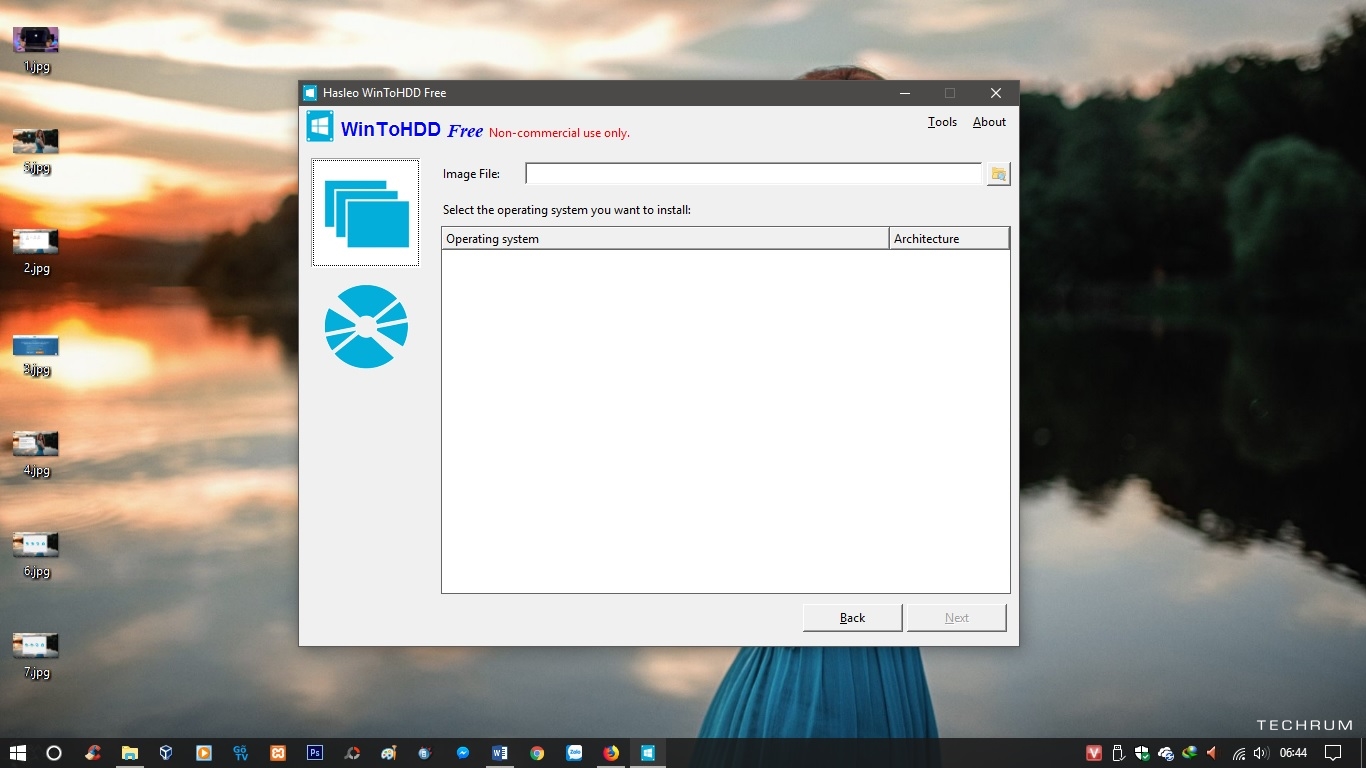Select the 6.jpg desktop file
This screenshot has width=1366, height=768.
pos(36,556)
